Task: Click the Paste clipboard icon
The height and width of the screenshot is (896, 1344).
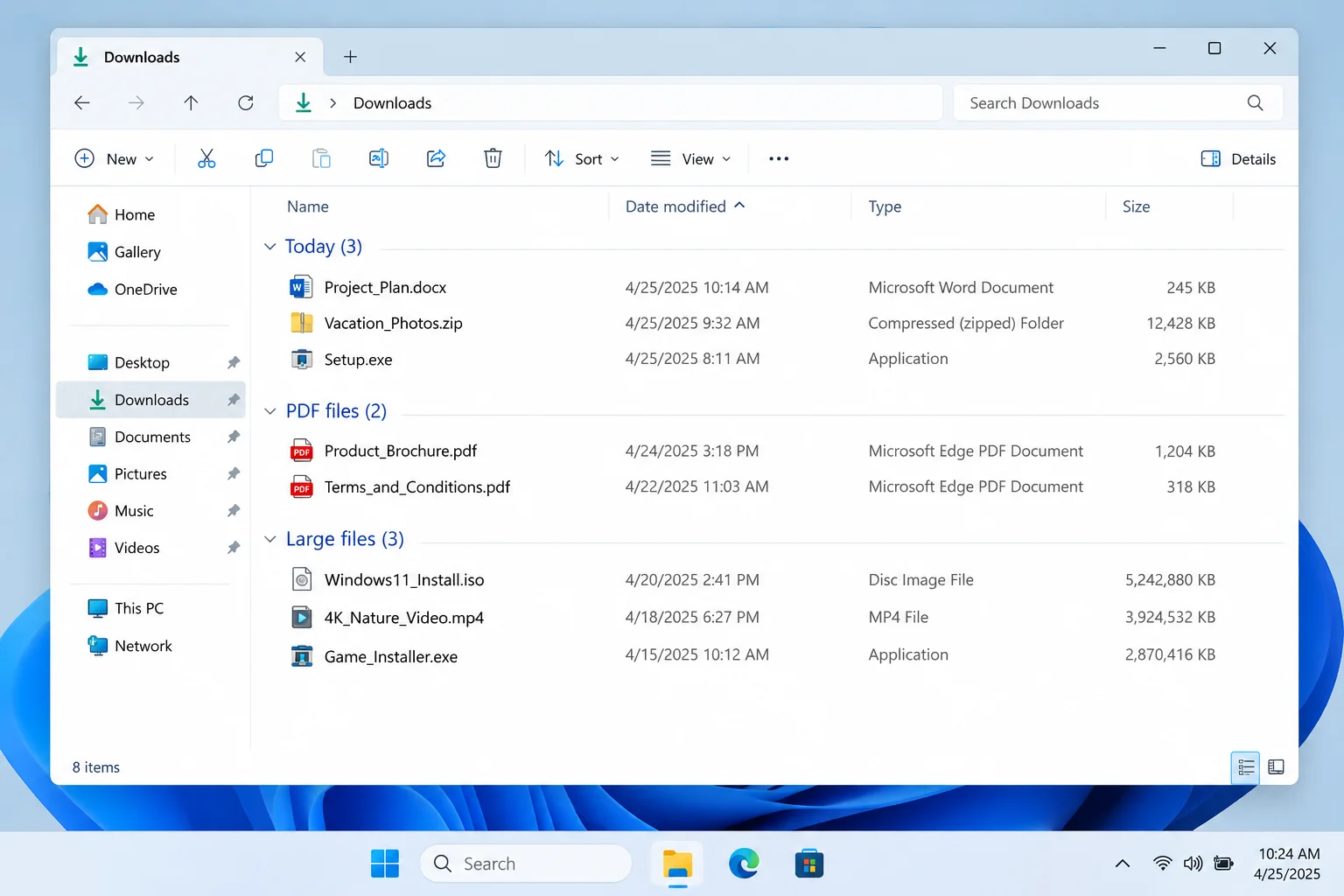Action: pyautogui.click(x=321, y=158)
